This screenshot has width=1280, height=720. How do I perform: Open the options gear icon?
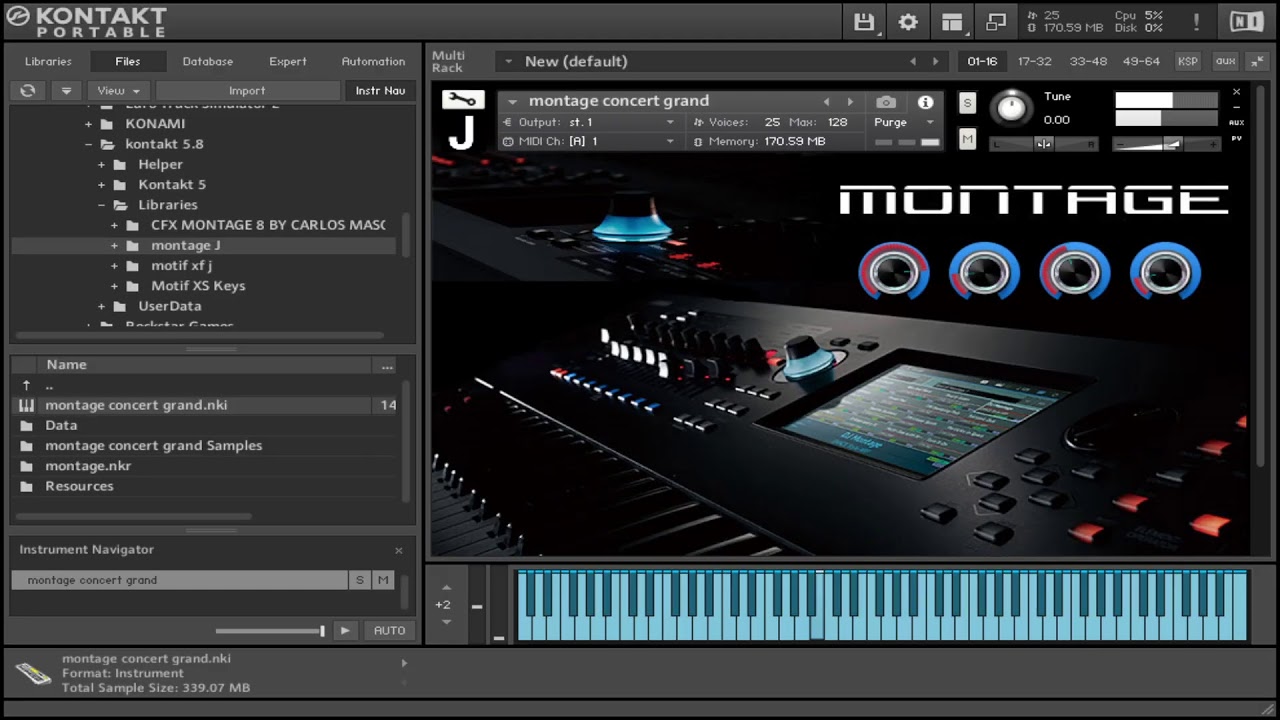[908, 22]
